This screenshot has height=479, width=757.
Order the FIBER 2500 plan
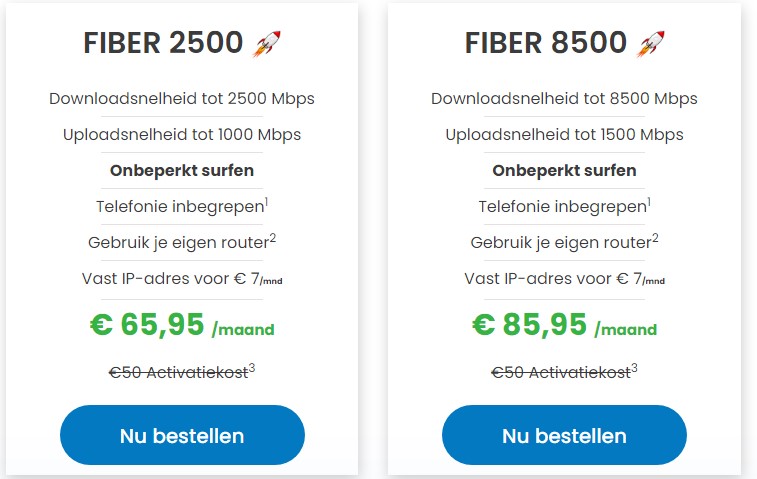[x=182, y=435]
